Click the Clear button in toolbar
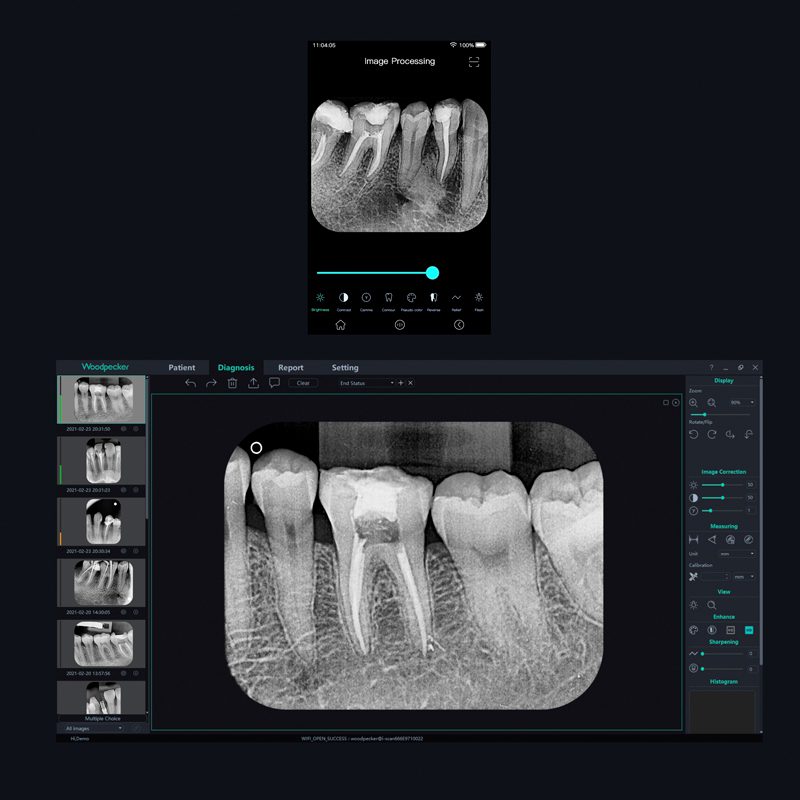 [303, 383]
